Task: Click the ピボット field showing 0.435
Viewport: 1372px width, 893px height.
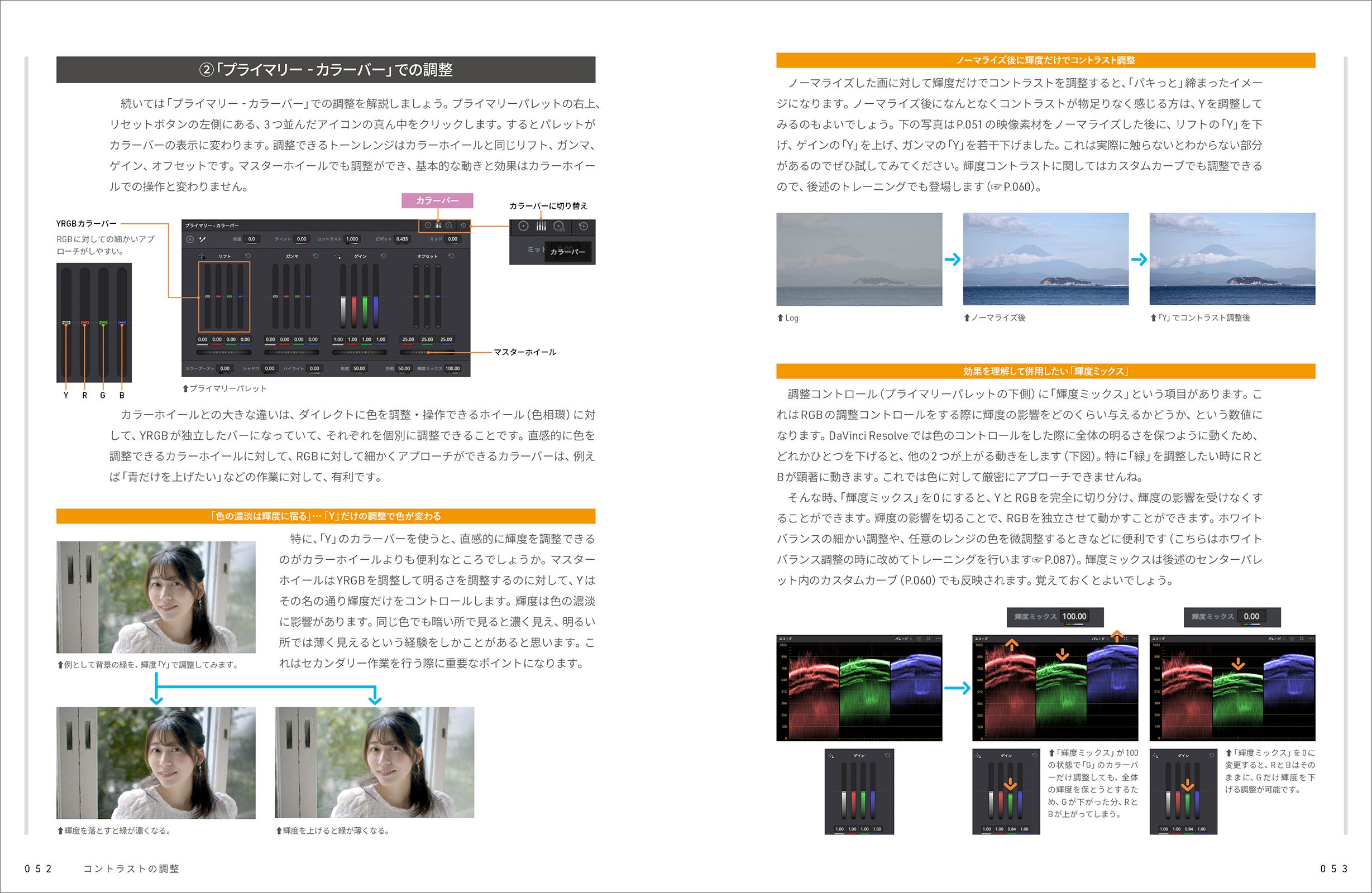Action: (403, 239)
